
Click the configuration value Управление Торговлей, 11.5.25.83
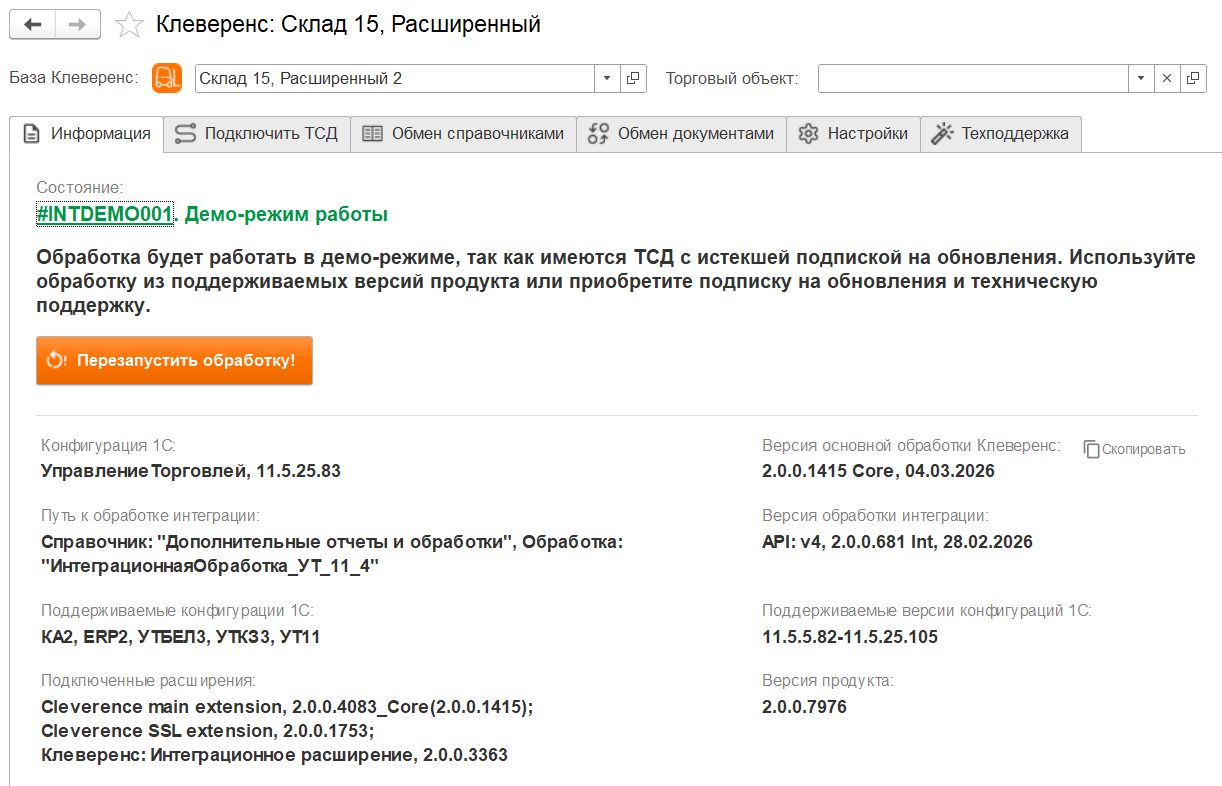(x=191, y=471)
